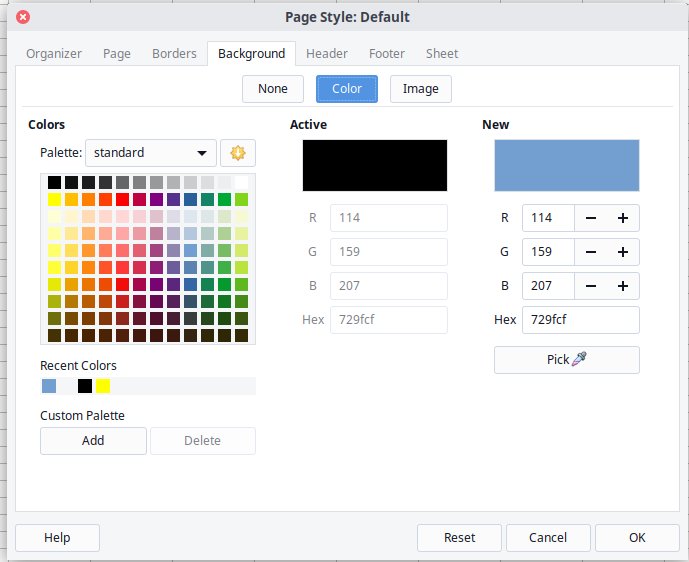Click the New Hex input field
The image size is (689, 562).
580,320
